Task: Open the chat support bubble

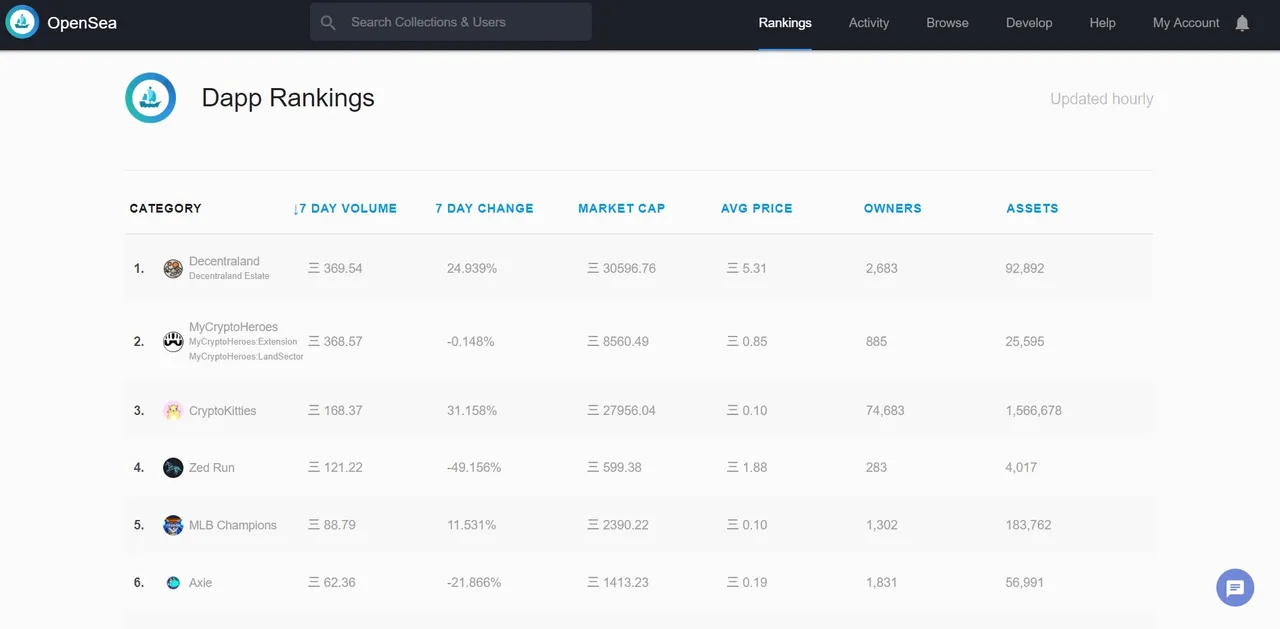Action: (x=1235, y=587)
